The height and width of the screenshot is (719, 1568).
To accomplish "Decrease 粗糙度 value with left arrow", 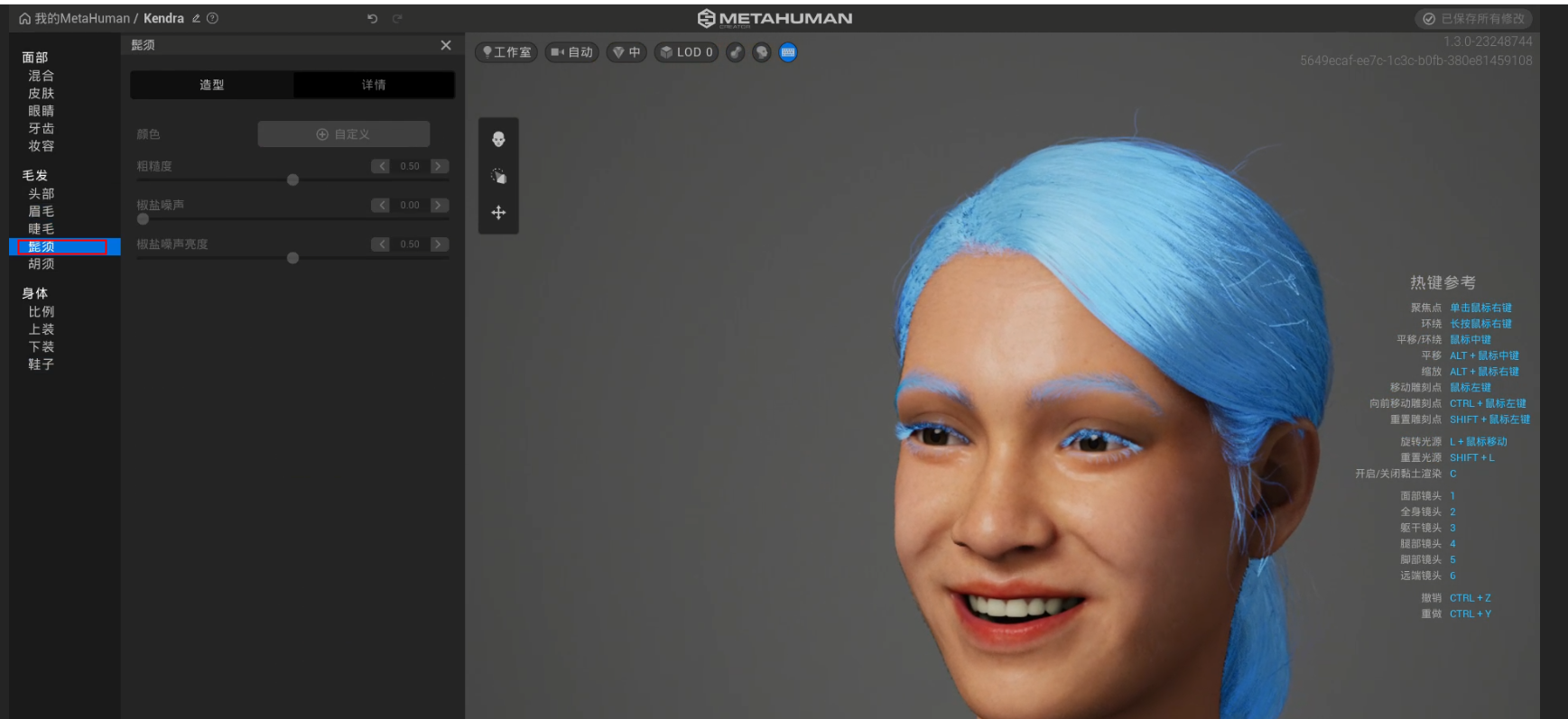I will point(381,166).
